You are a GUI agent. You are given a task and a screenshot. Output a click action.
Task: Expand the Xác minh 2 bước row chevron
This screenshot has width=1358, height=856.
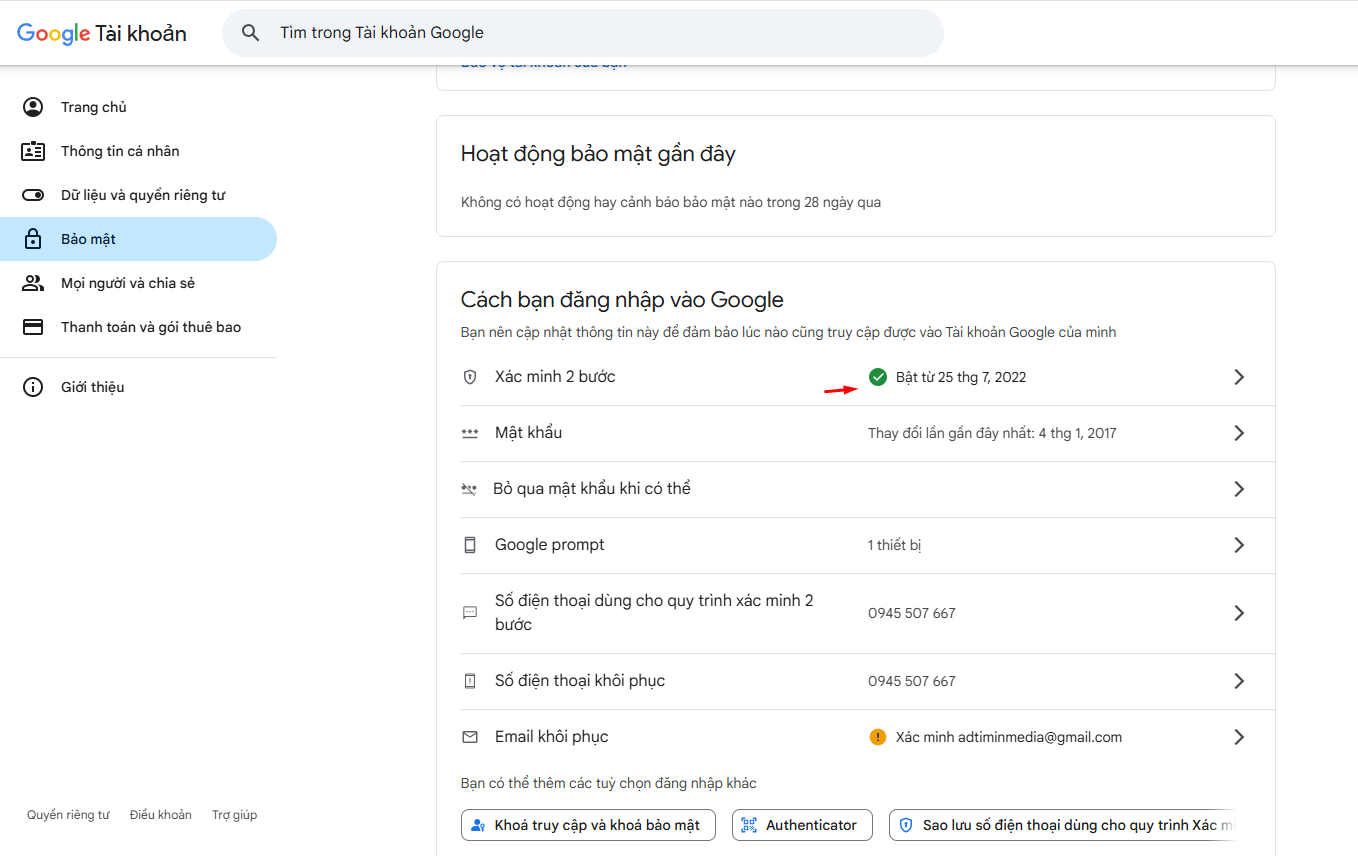point(1239,377)
